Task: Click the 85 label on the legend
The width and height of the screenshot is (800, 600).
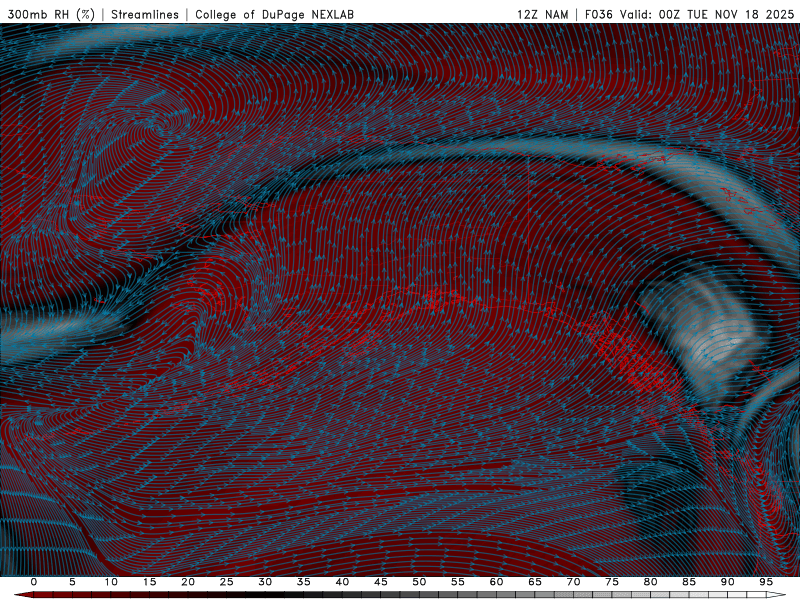Action: point(689,582)
